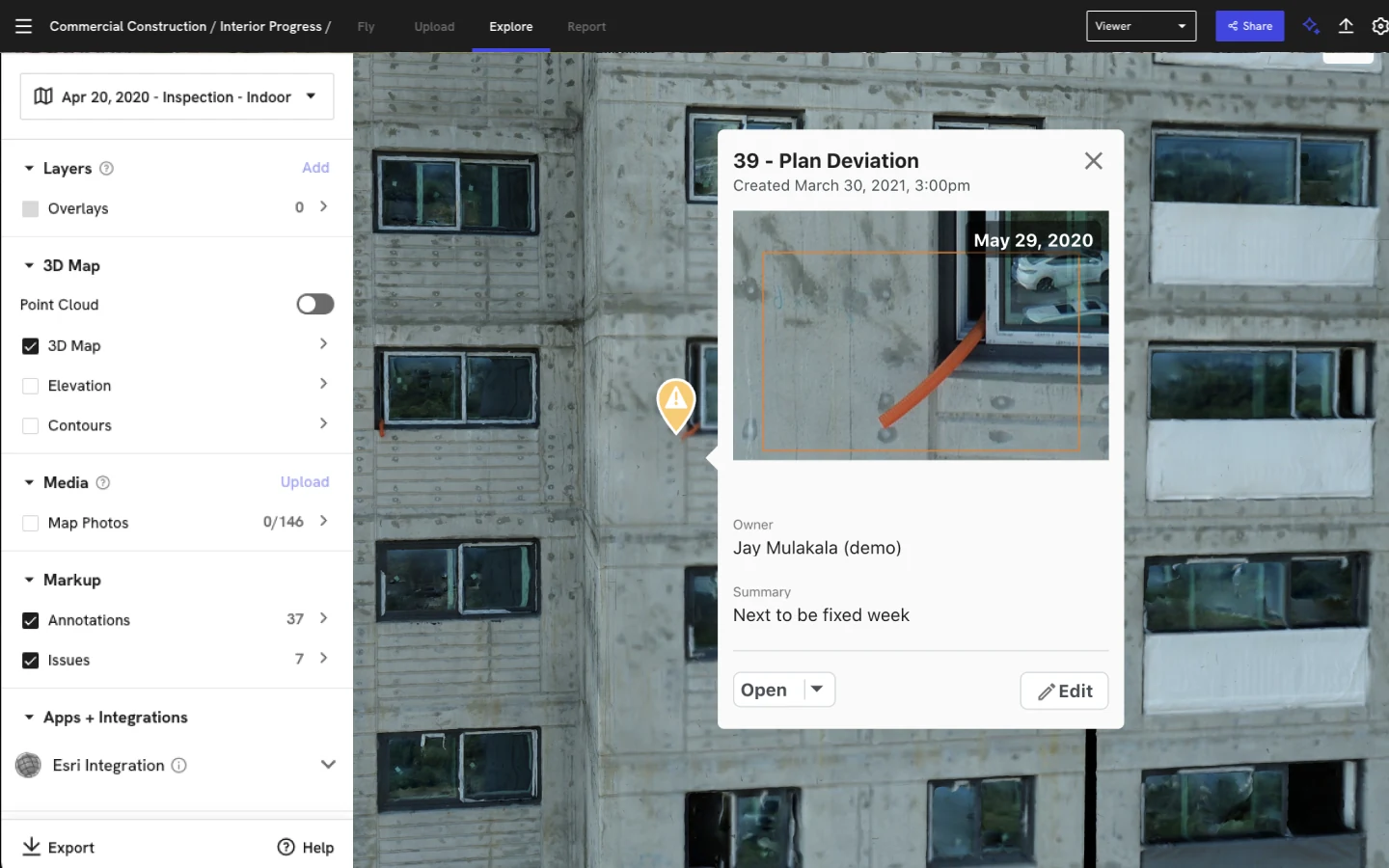Enable the Elevation checkbox
Screen dimensions: 1389x868
31,386
